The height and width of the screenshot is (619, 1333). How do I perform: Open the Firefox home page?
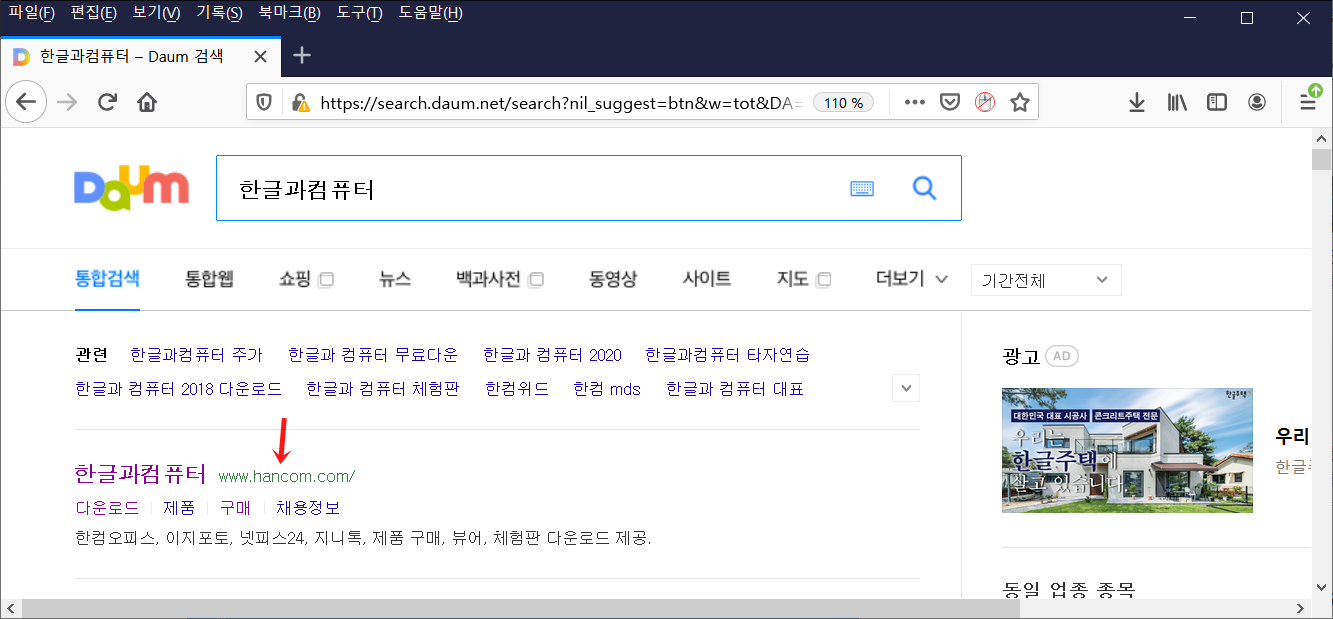[x=147, y=102]
